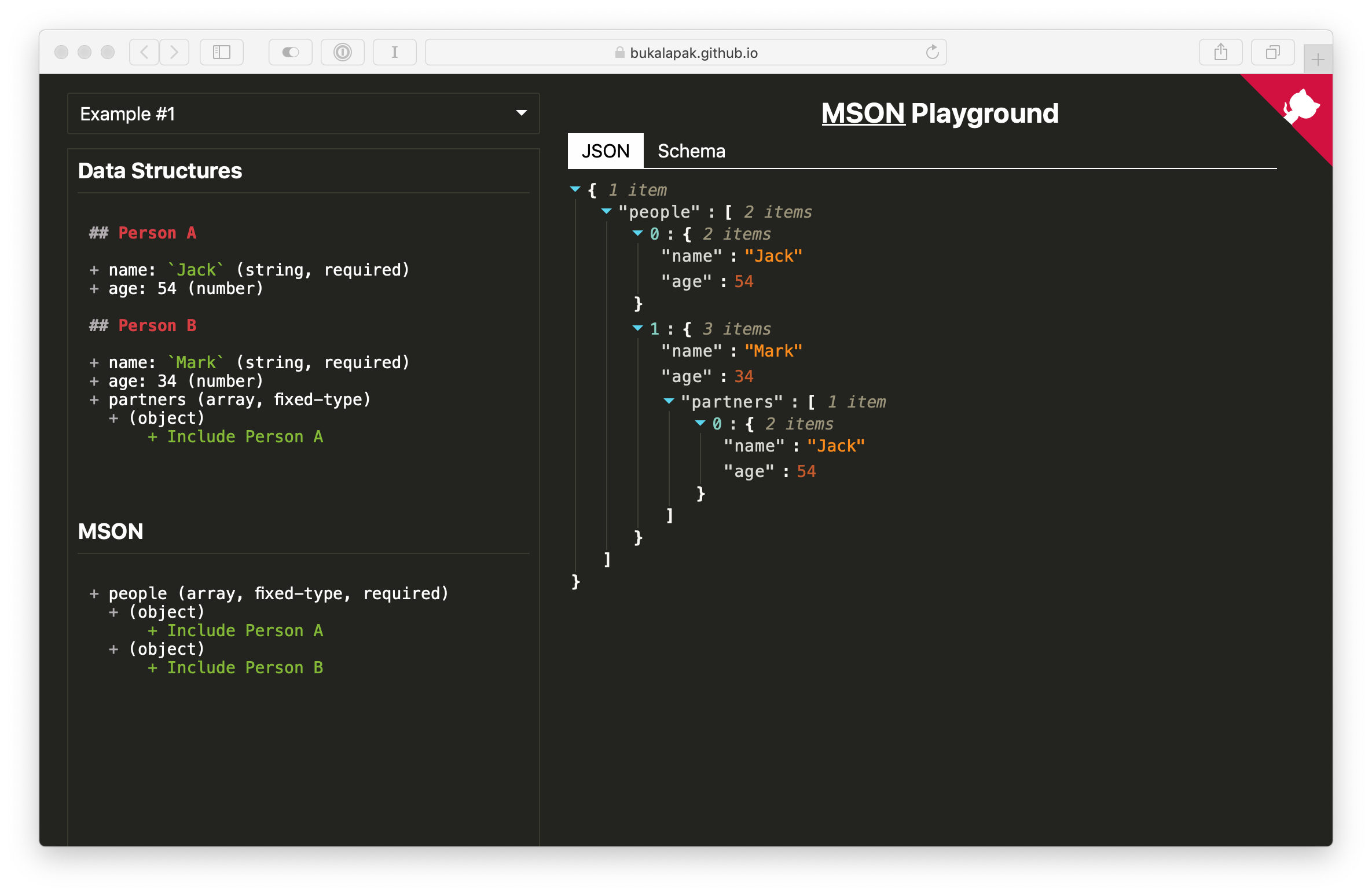Click the 1Password extension icon

[x=343, y=53]
